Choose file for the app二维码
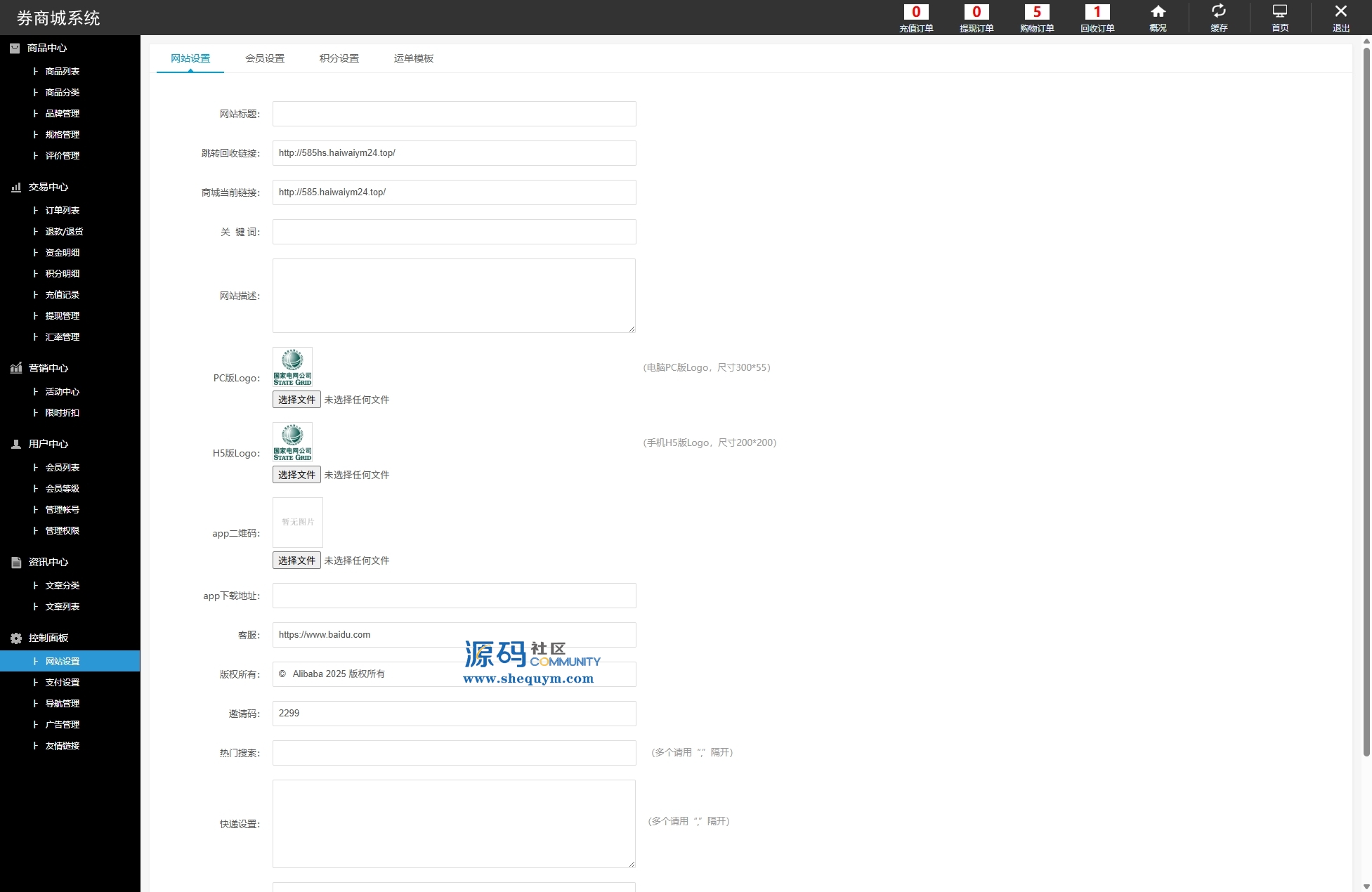 coord(296,560)
